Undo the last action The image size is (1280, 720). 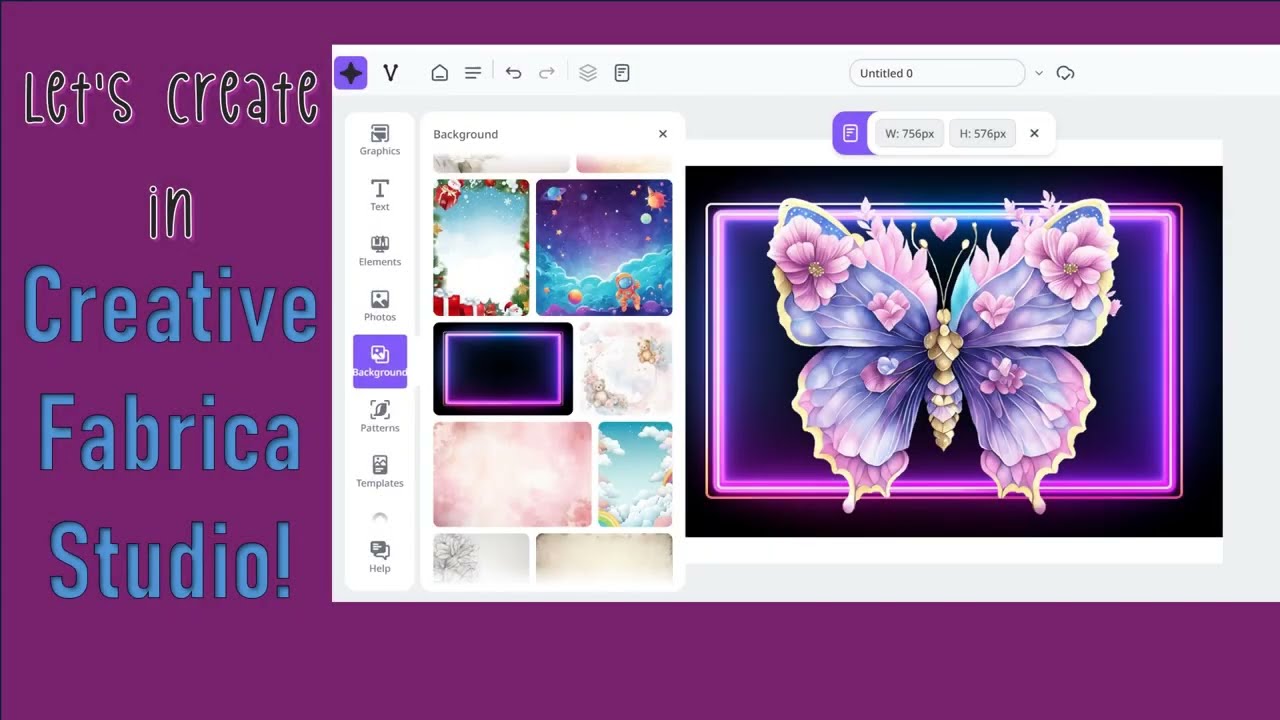(x=513, y=73)
